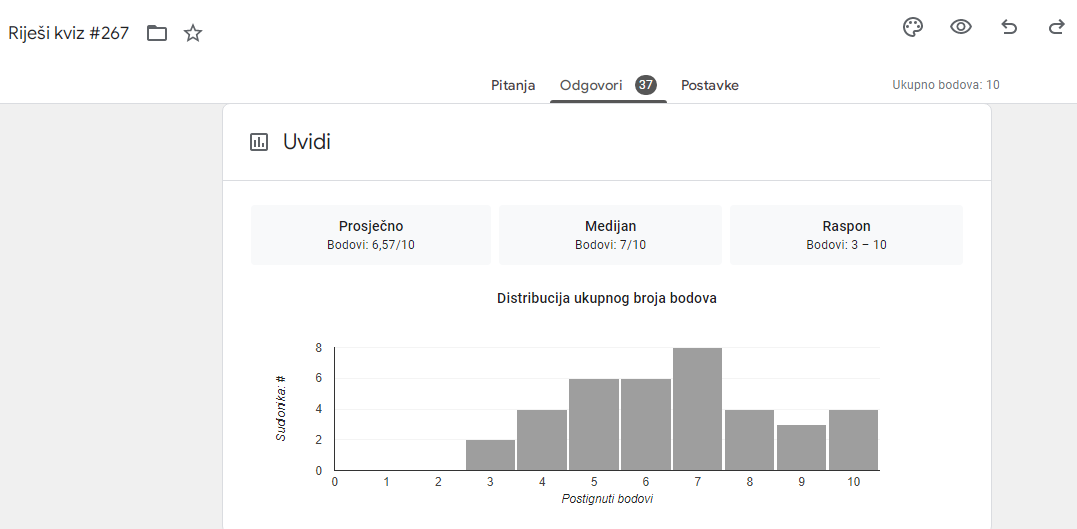Go to the Postavke tab
This screenshot has height=529, width=1077.
710,86
